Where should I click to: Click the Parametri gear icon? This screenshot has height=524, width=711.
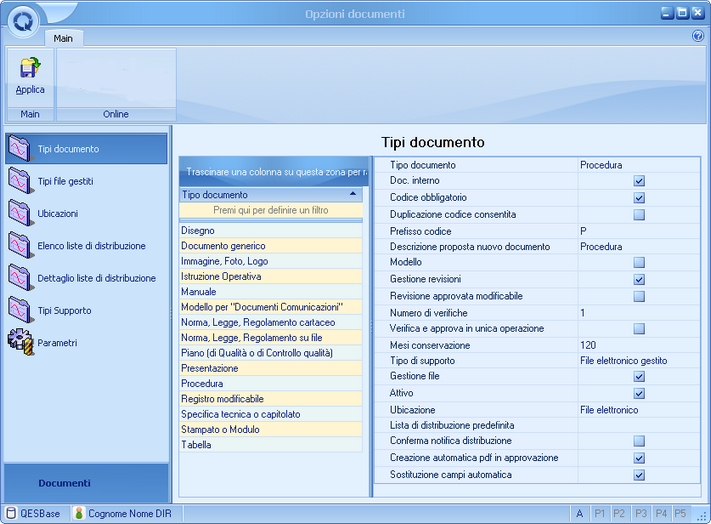(20, 342)
